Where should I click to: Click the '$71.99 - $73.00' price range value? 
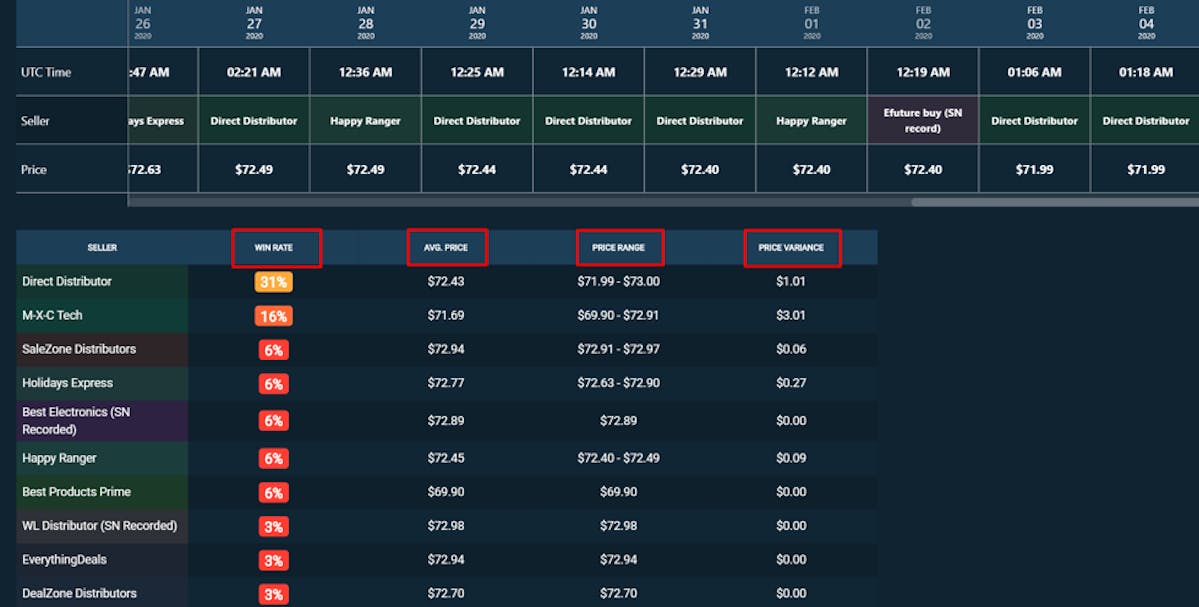(619, 281)
